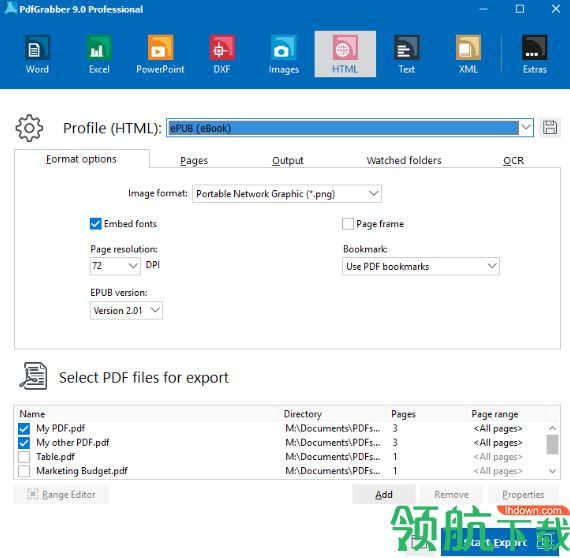Image resolution: width=570 pixels, height=558 pixels.
Task: Enable the Page frame checkbox
Action: click(x=348, y=224)
